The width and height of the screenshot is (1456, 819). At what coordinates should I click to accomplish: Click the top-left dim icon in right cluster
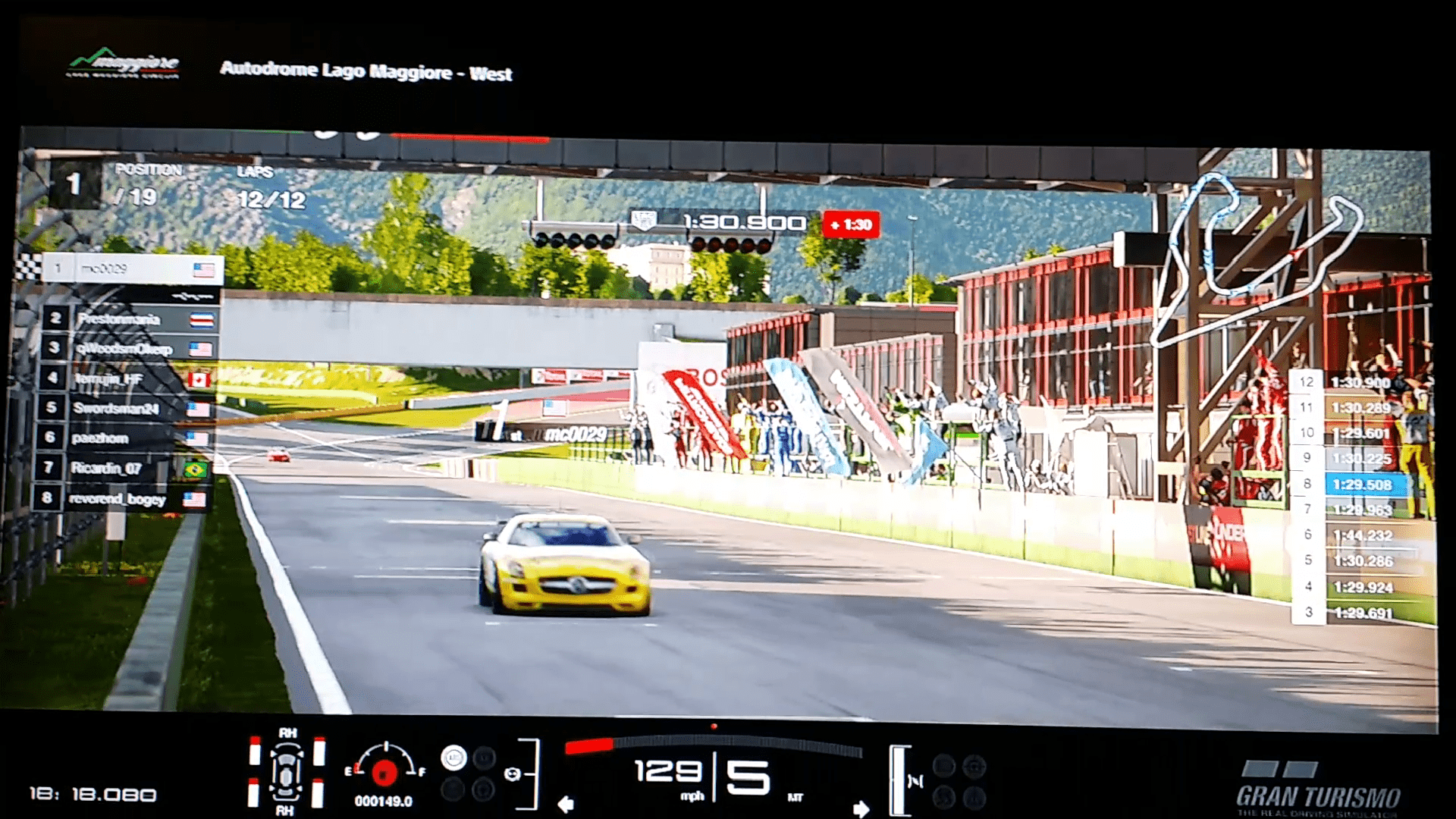(943, 766)
